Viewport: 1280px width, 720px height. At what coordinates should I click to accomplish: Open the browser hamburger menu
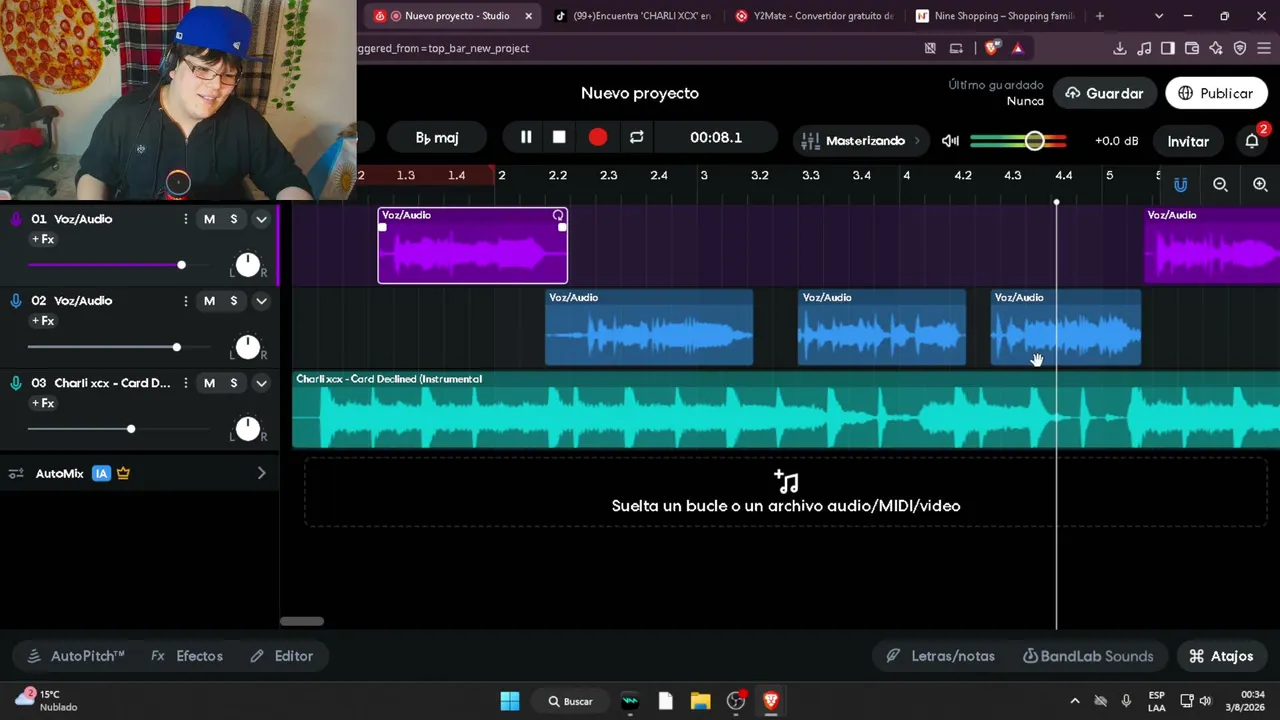[x=1264, y=48]
